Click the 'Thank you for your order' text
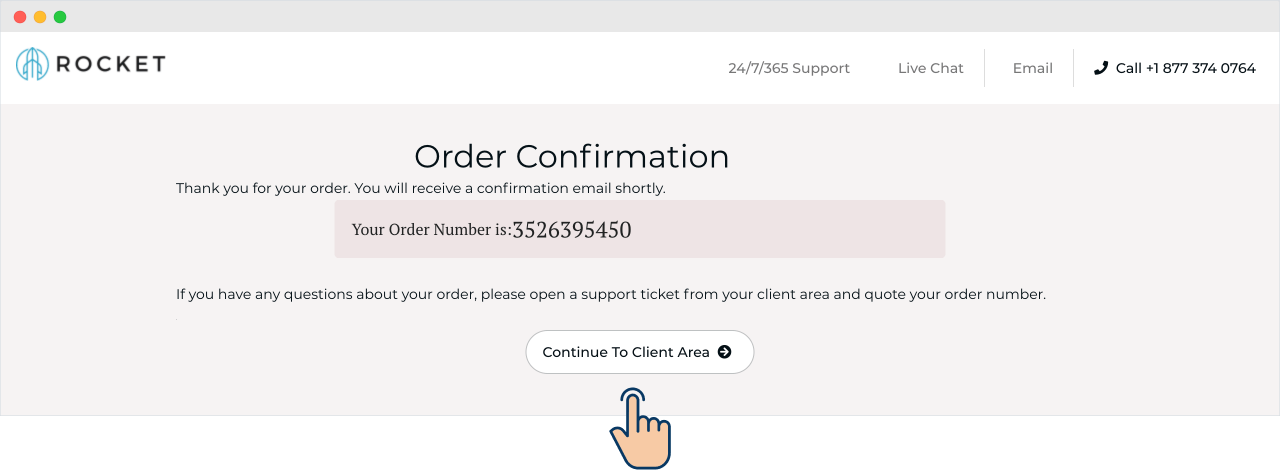The width and height of the screenshot is (1280, 470). click(420, 188)
